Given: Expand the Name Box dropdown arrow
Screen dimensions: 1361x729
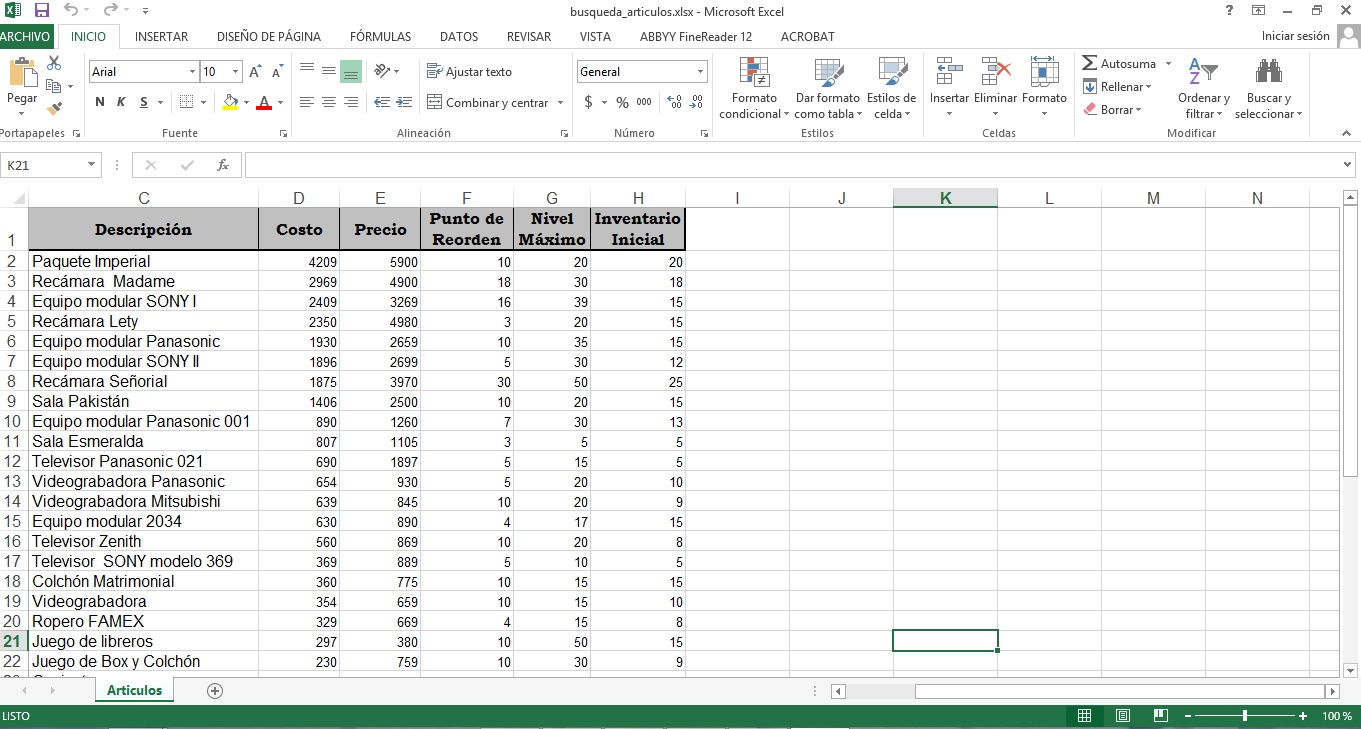Looking at the screenshot, I should point(92,165).
